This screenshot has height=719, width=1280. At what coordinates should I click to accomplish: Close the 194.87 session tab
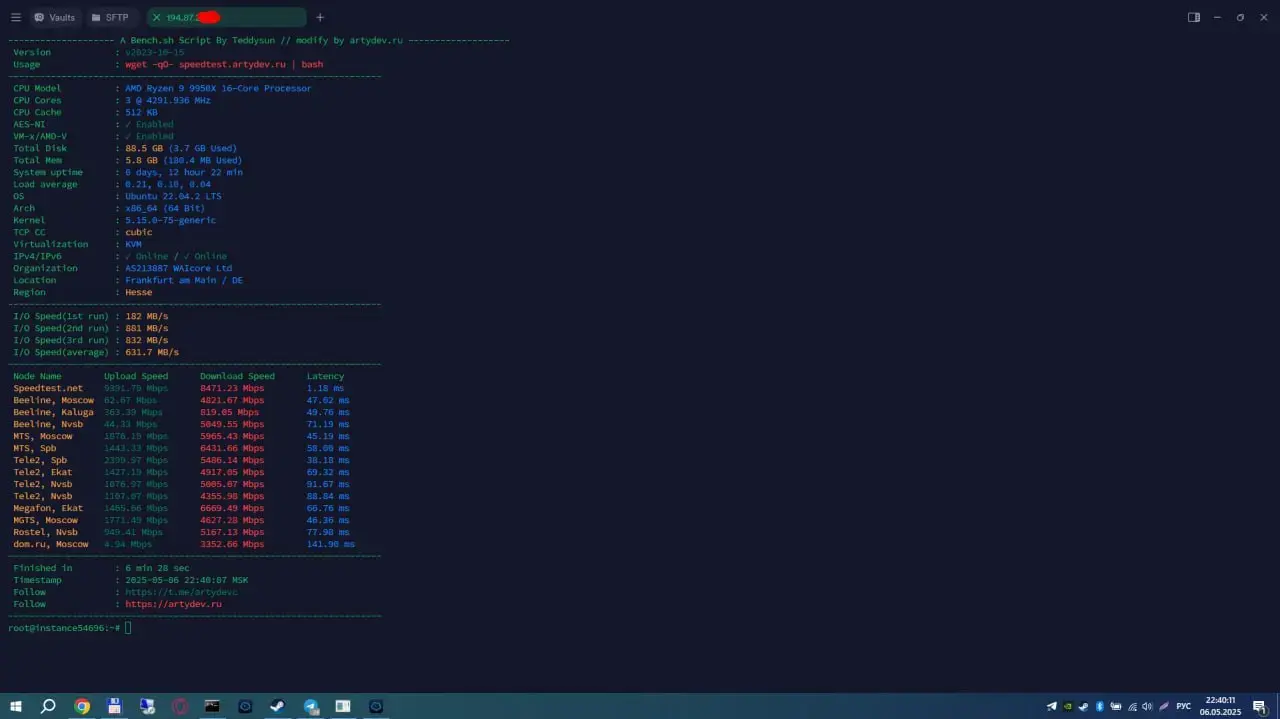coord(156,17)
